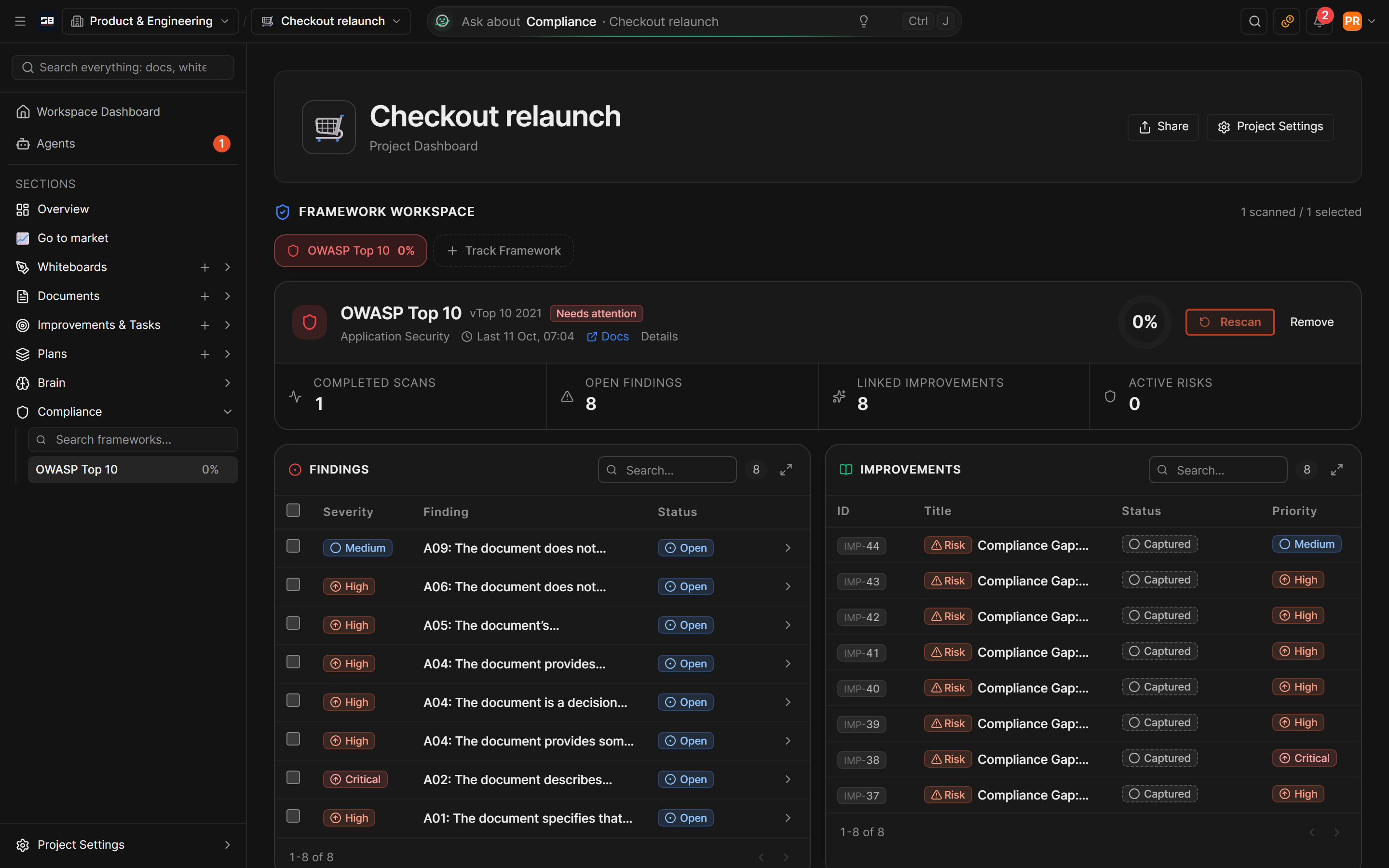Open Checkout relaunch project dropdown
This screenshot has height=868, width=1389.
pyautogui.click(x=330, y=21)
